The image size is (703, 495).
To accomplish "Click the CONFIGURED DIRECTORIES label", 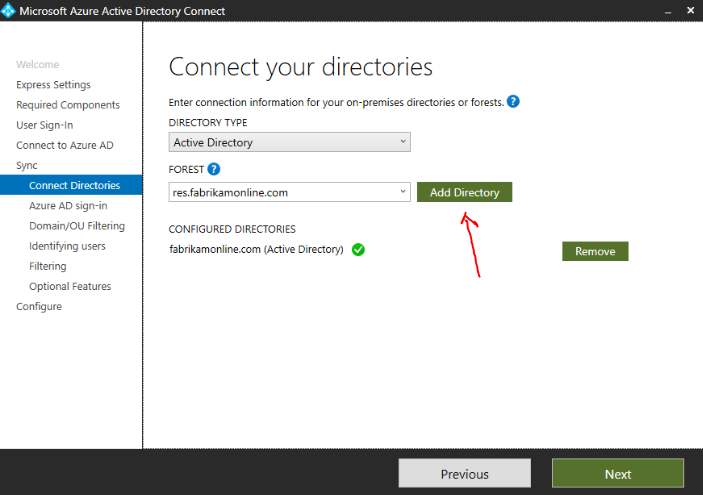I will coord(232,229).
